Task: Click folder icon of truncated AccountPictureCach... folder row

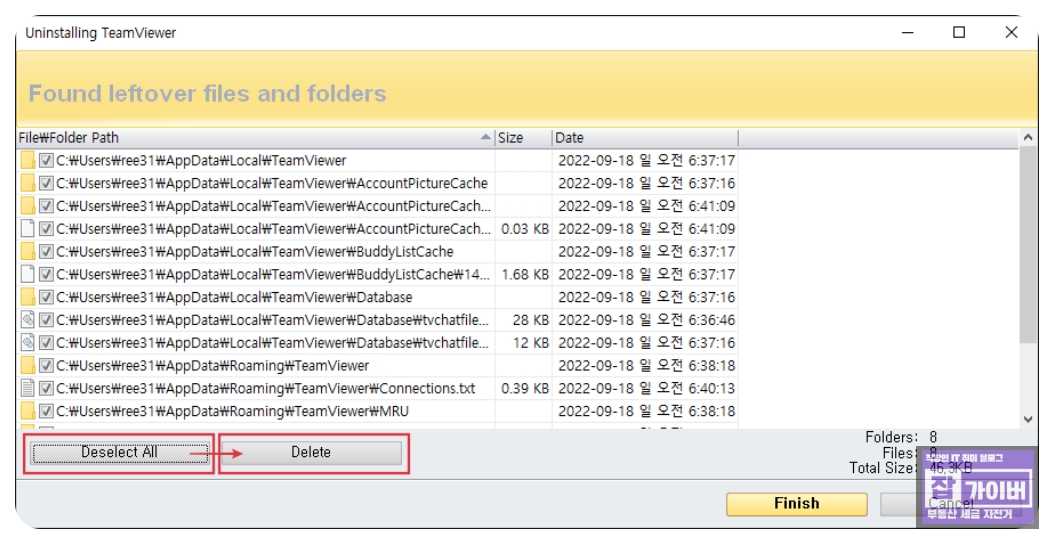Action: tap(28, 206)
